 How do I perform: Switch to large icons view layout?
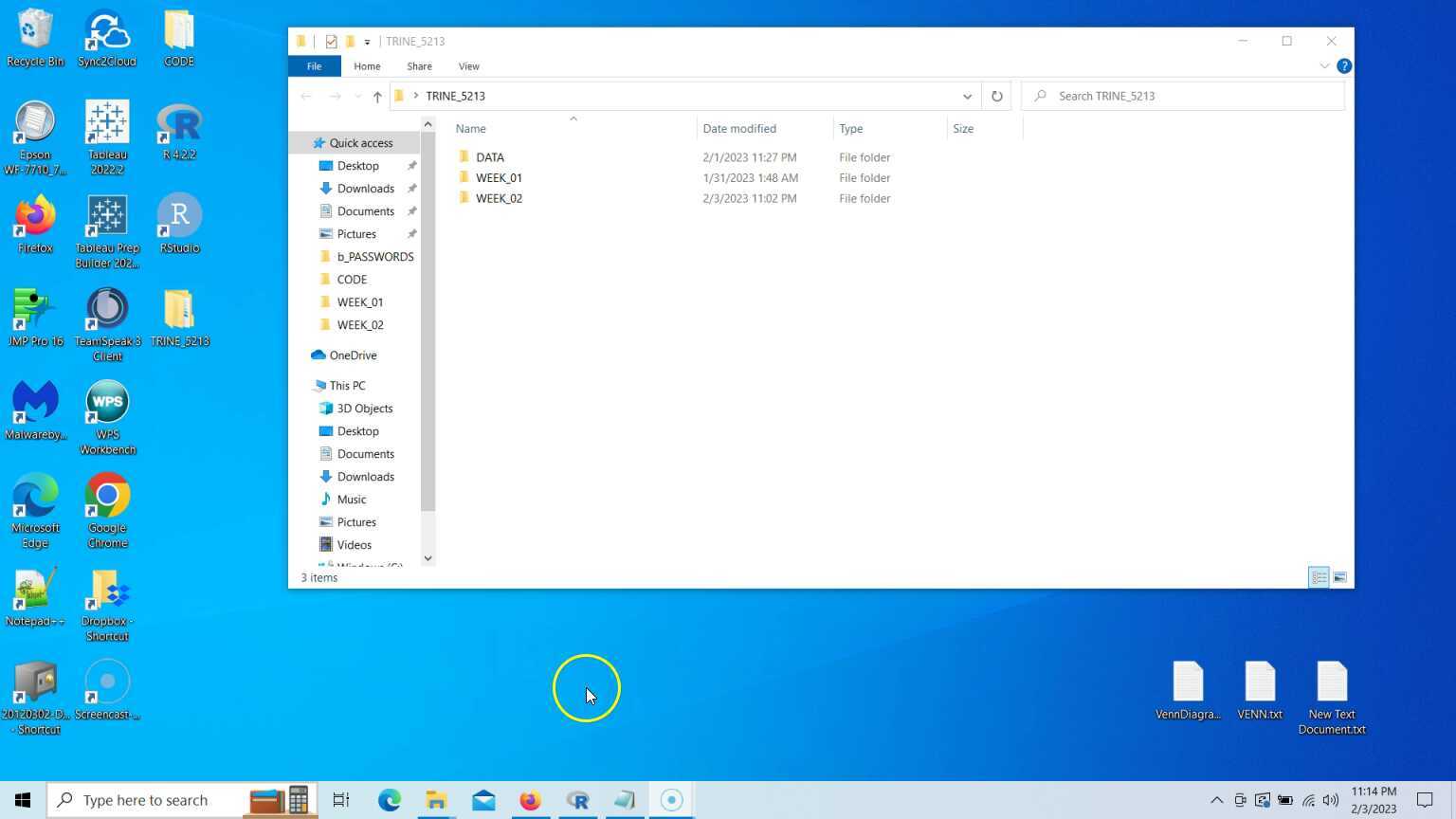[x=1339, y=577]
